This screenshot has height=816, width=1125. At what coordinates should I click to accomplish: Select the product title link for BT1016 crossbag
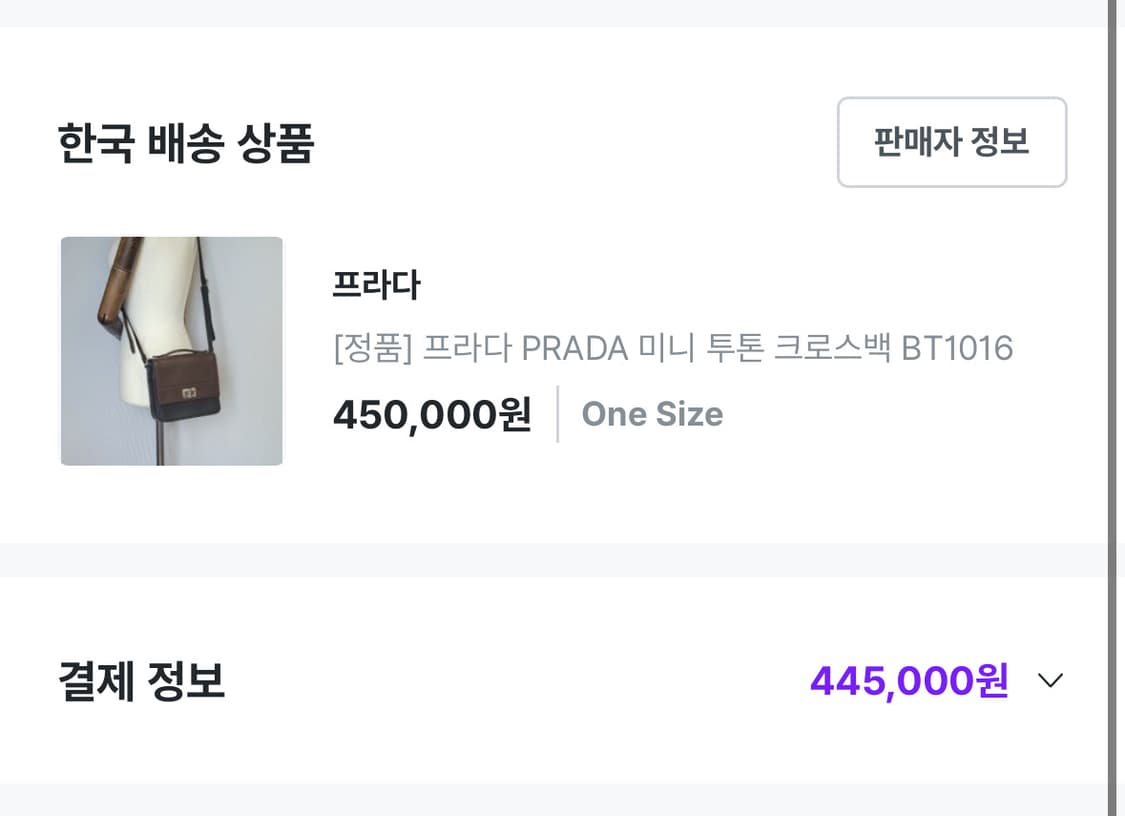tap(673, 347)
